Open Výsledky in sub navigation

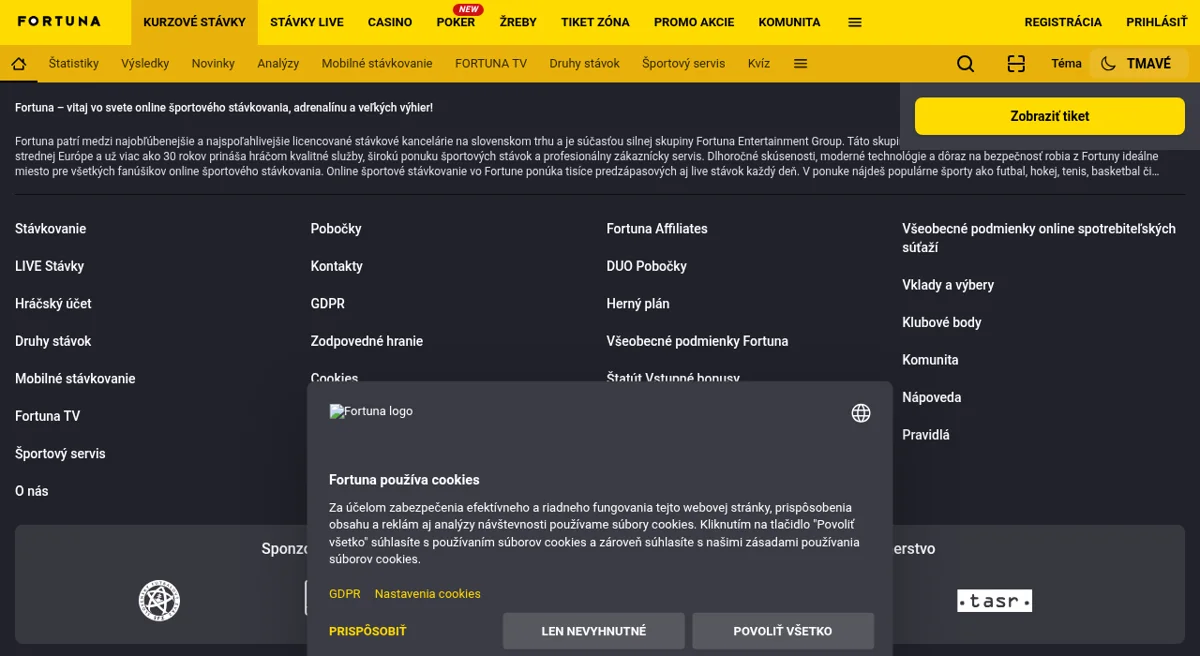[145, 64]
